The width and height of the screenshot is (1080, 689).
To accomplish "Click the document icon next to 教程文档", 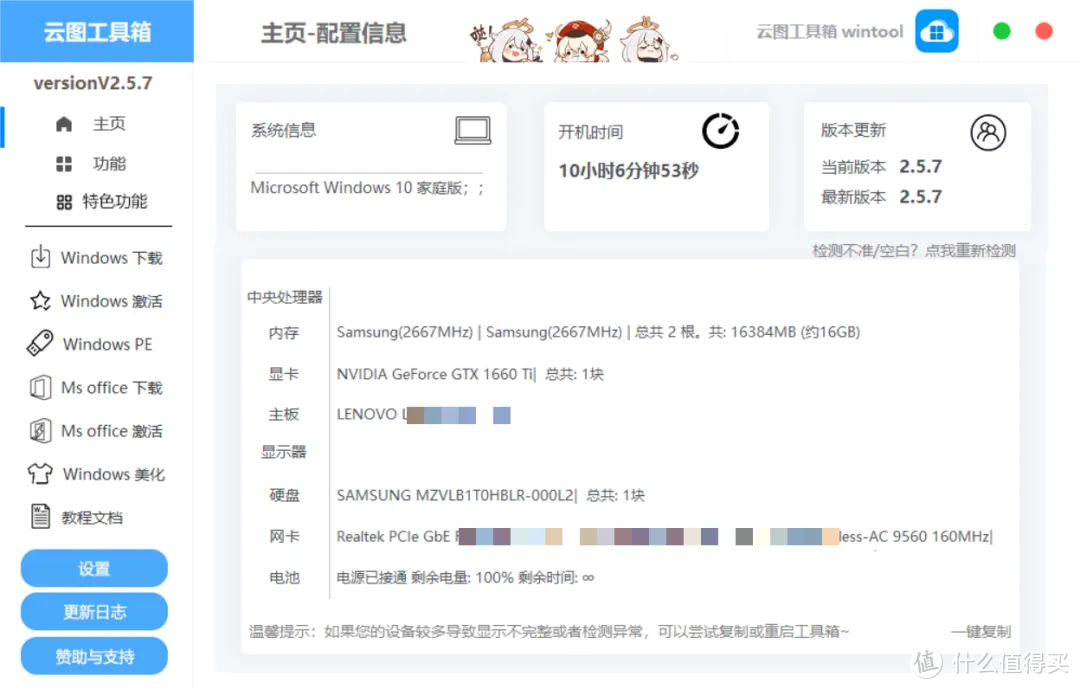I will click(x=41, y=516).
